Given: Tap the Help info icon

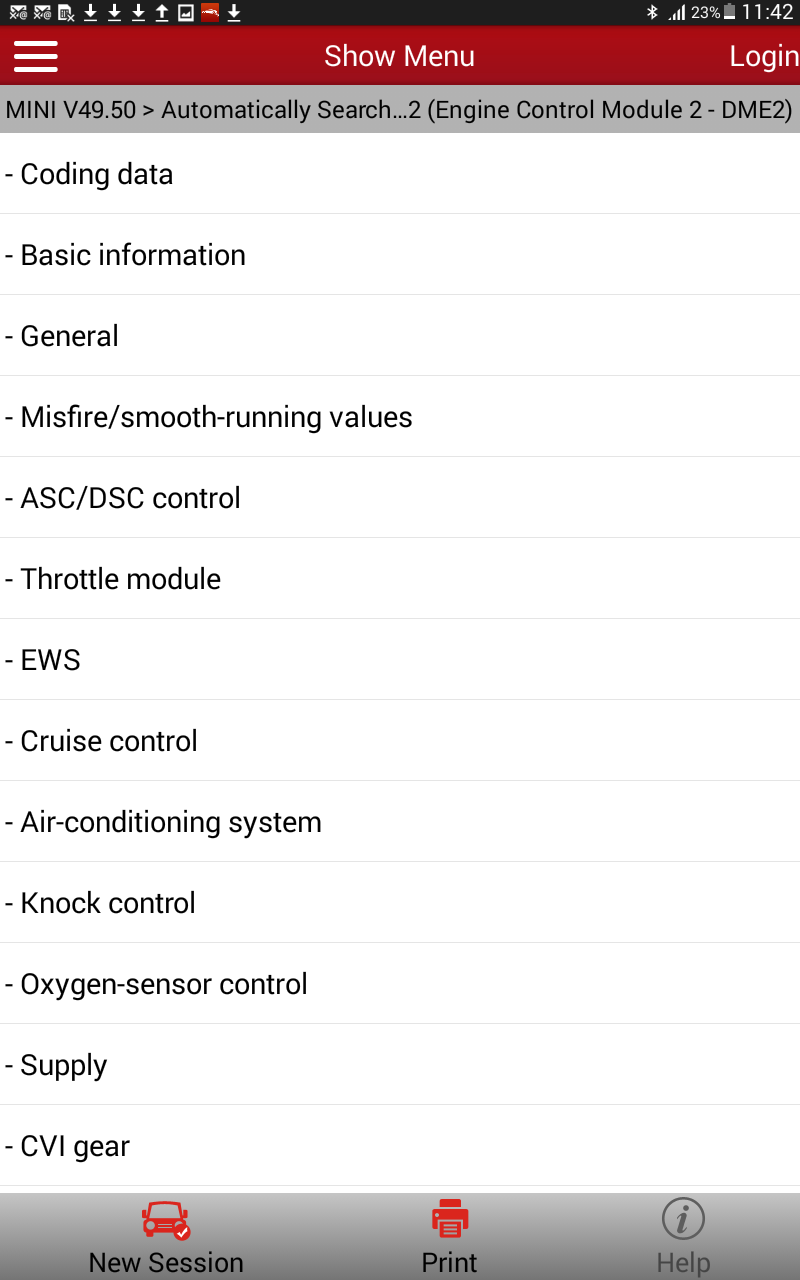Looking at the screenshot, I should 683,1220.
